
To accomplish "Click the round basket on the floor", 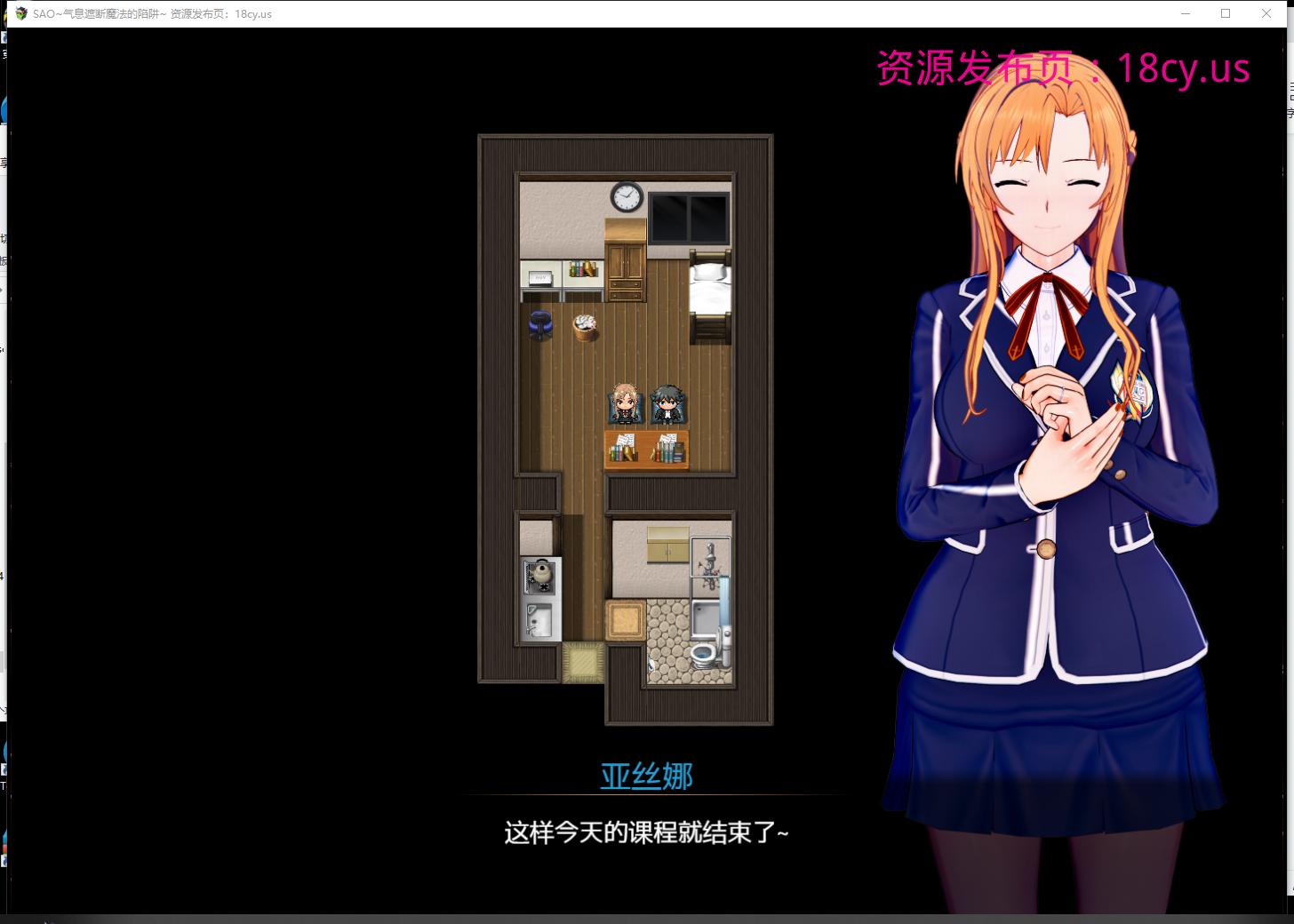I will coord(585,328).
